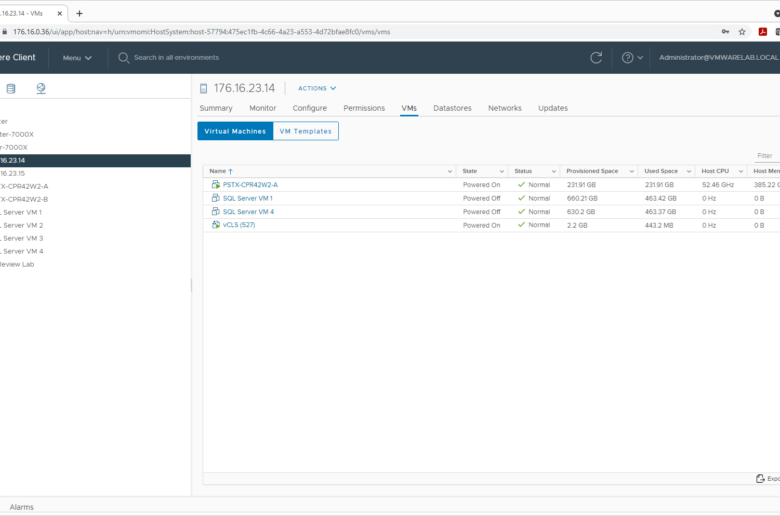Open Provisioned Space column filter chevron

[632, 171]
